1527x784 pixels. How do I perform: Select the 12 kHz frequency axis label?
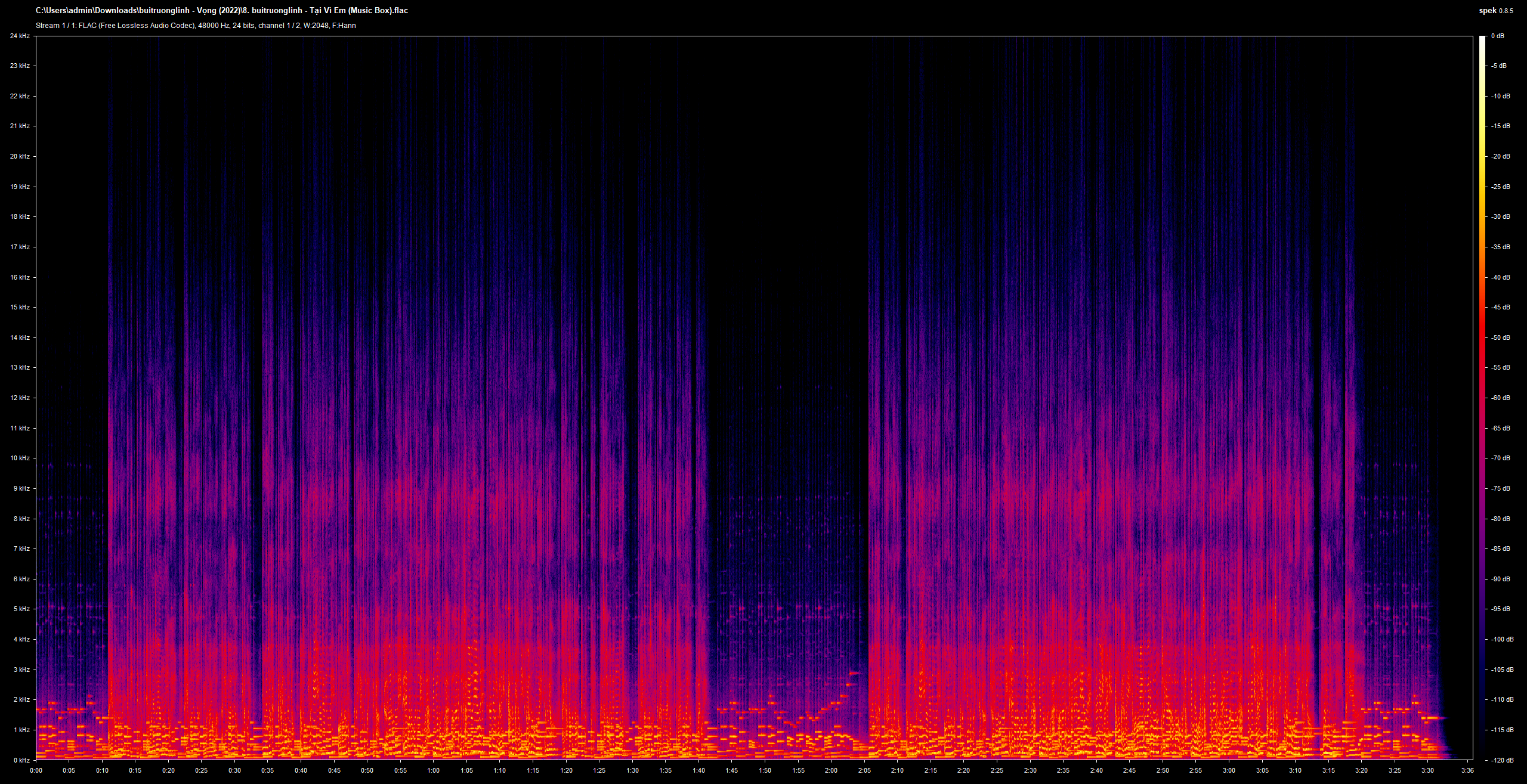[20, 398]
